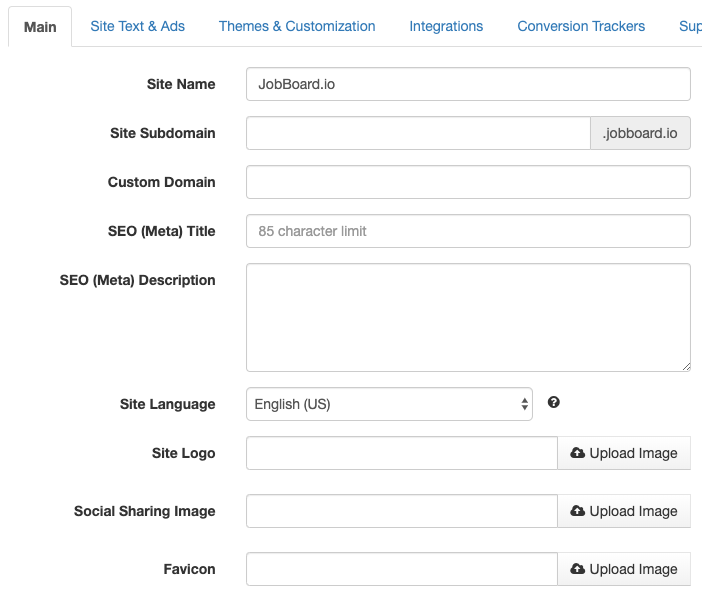
Task: Click the Favicon path input field
Action: (401, 569)
